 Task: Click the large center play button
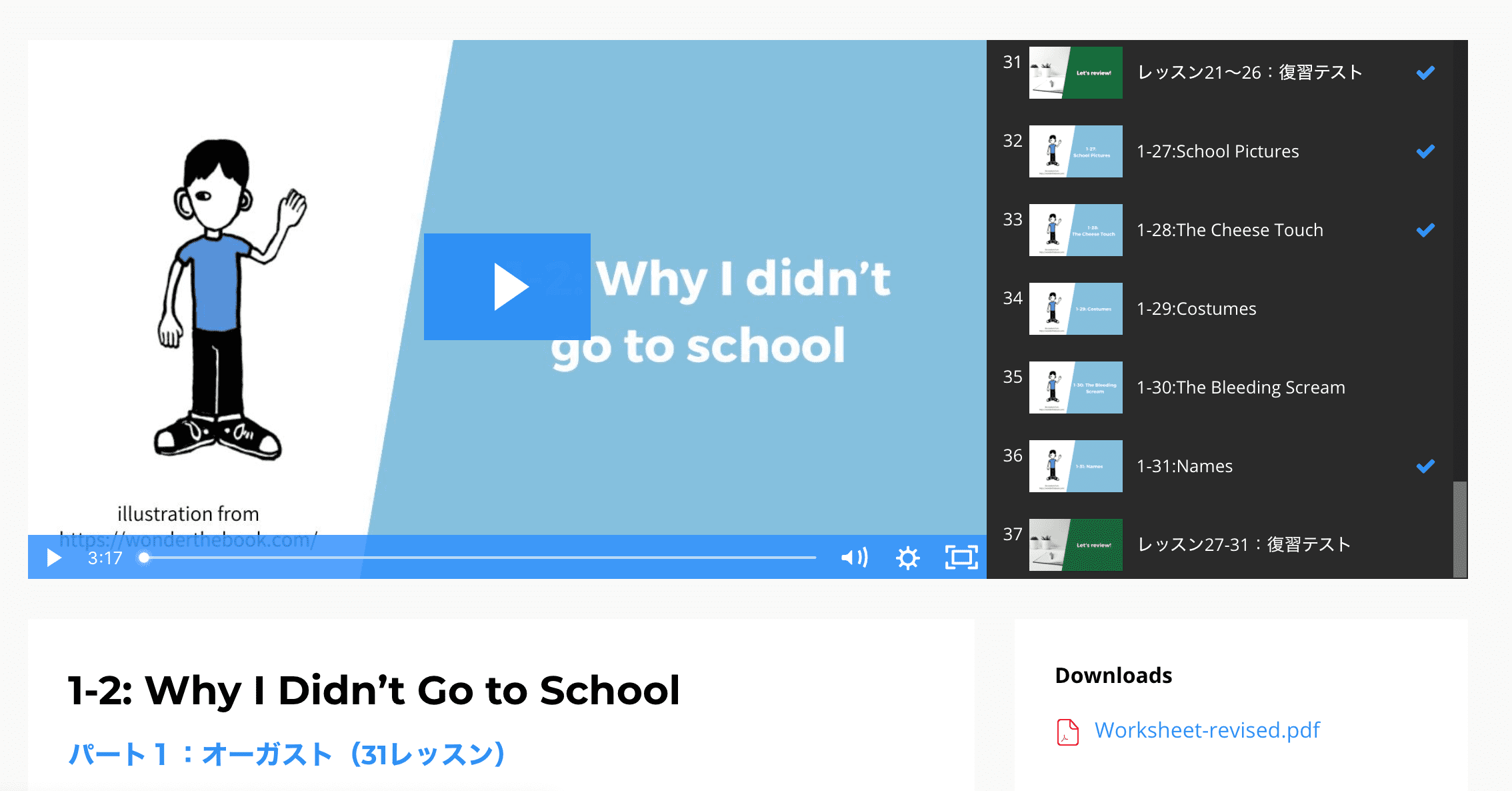coord(507,287)
